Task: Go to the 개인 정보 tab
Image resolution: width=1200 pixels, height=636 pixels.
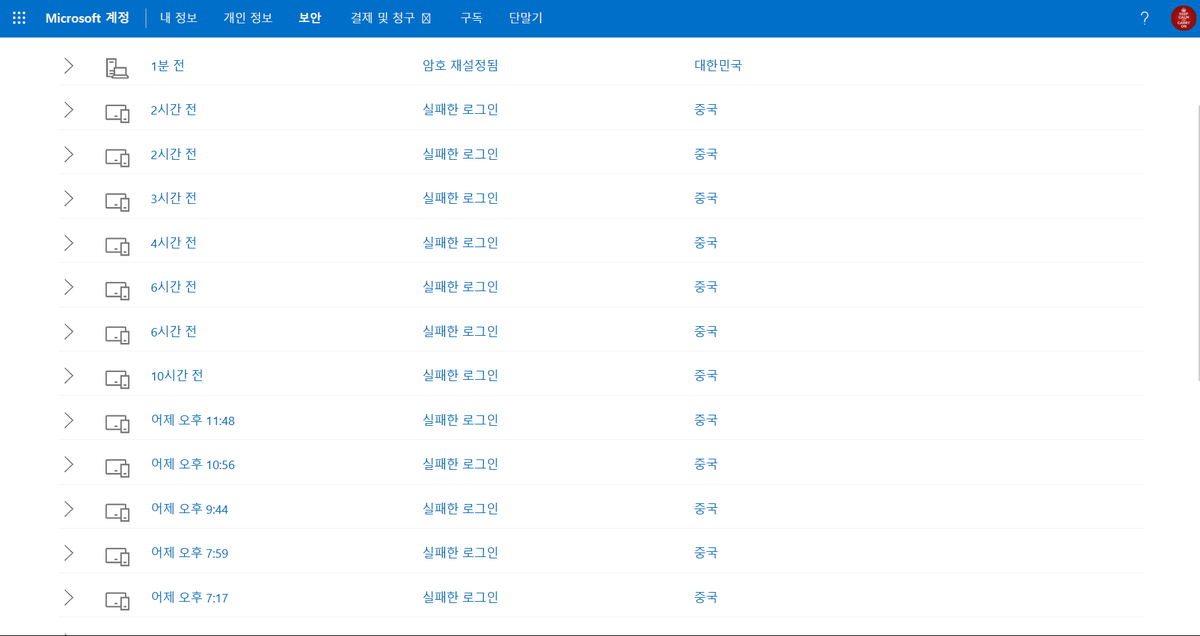Action: (248, 18)
